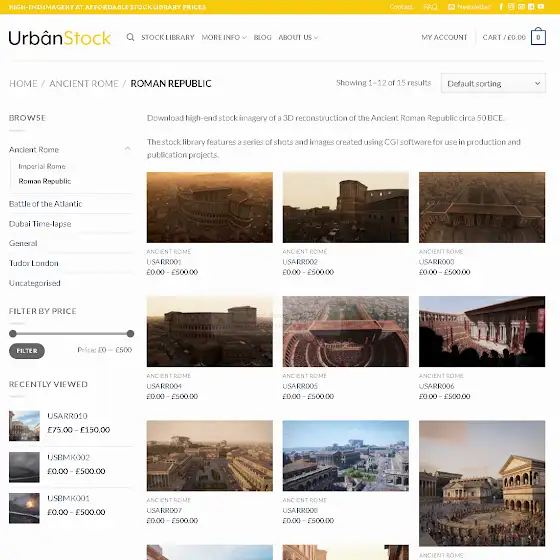Open the Blog menu item

tap(262, 37)
